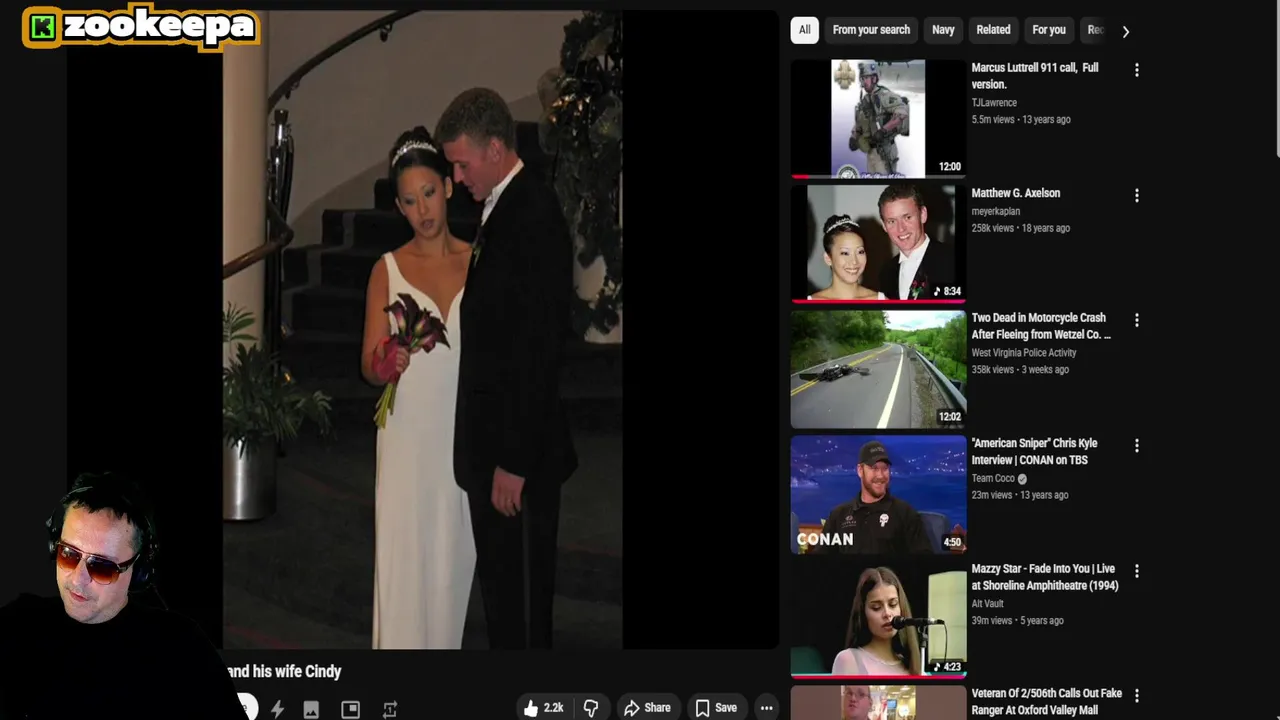
Task: Share this video
Action: pyautogui.click(x=647, y=708)
